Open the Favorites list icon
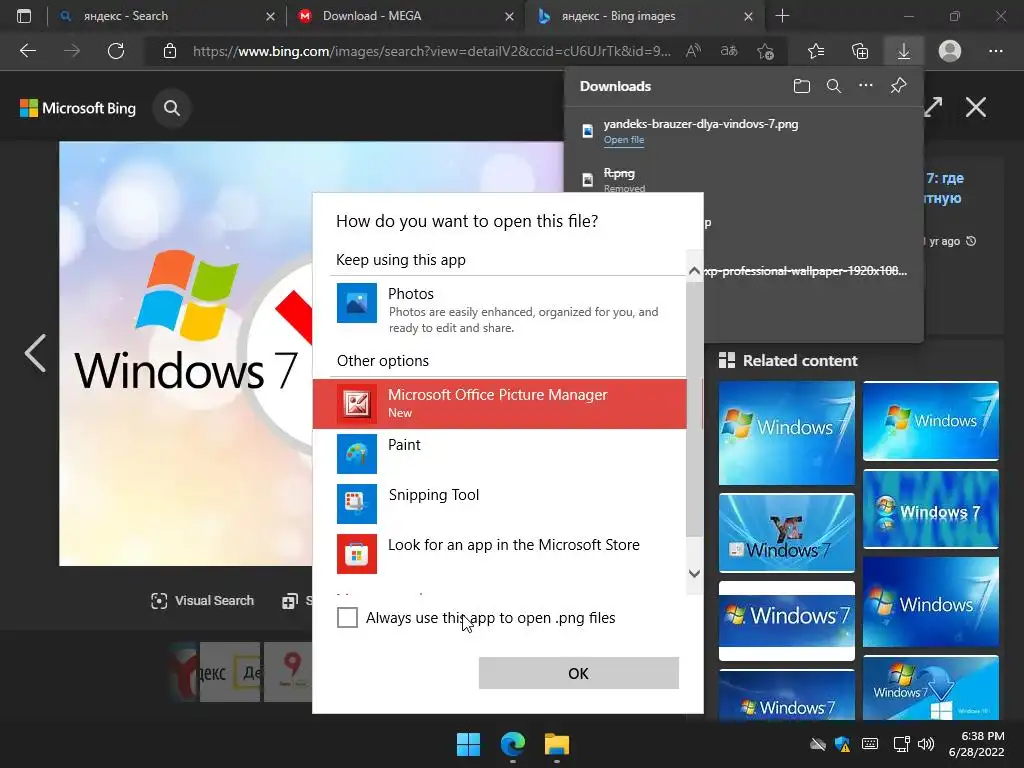The height and width of the screenshot is (768, 1024). pyautogui.click(x=816, y=51)
